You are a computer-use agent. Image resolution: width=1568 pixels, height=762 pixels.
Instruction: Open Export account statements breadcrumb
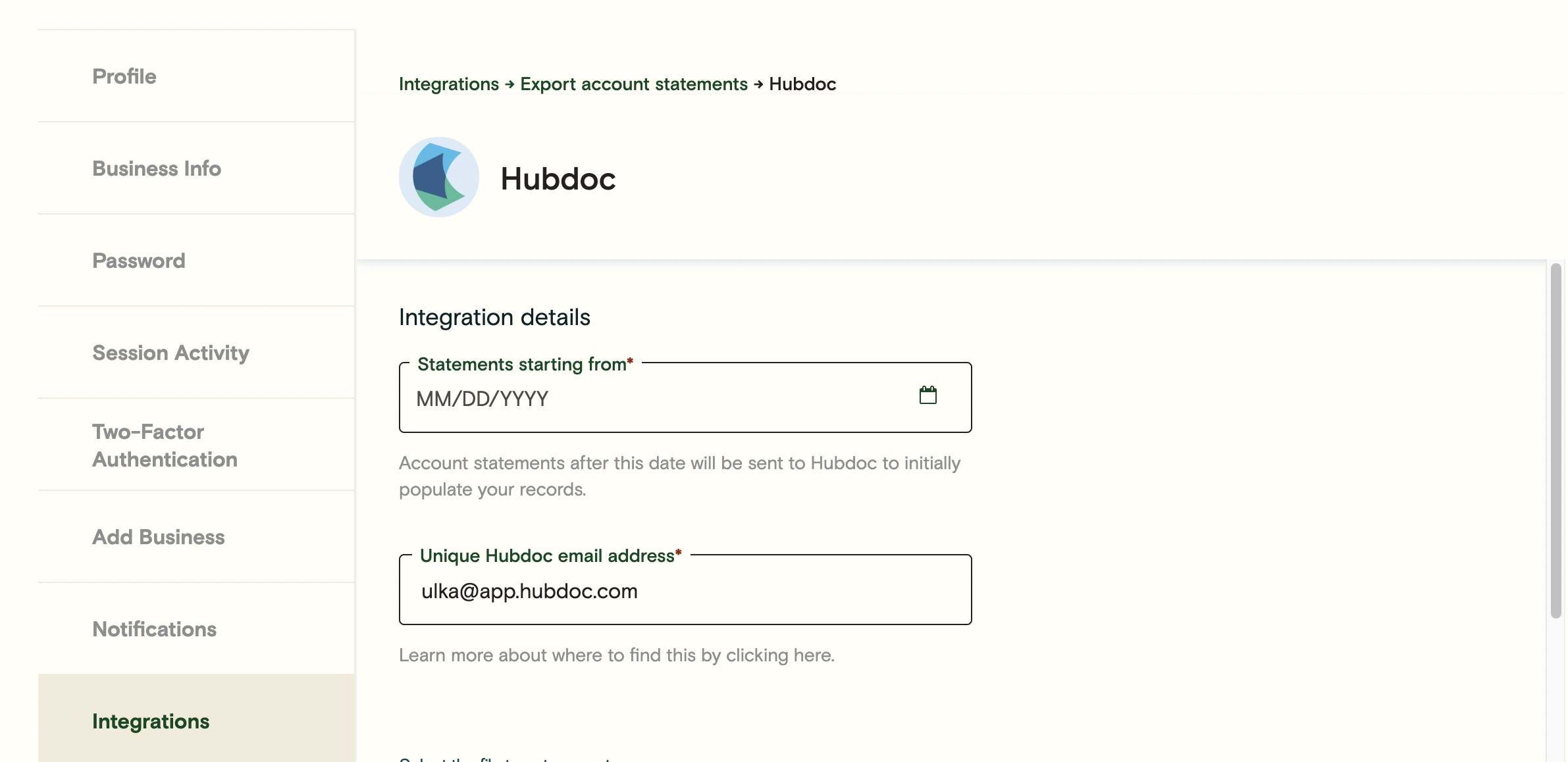[x=633, y=84]
